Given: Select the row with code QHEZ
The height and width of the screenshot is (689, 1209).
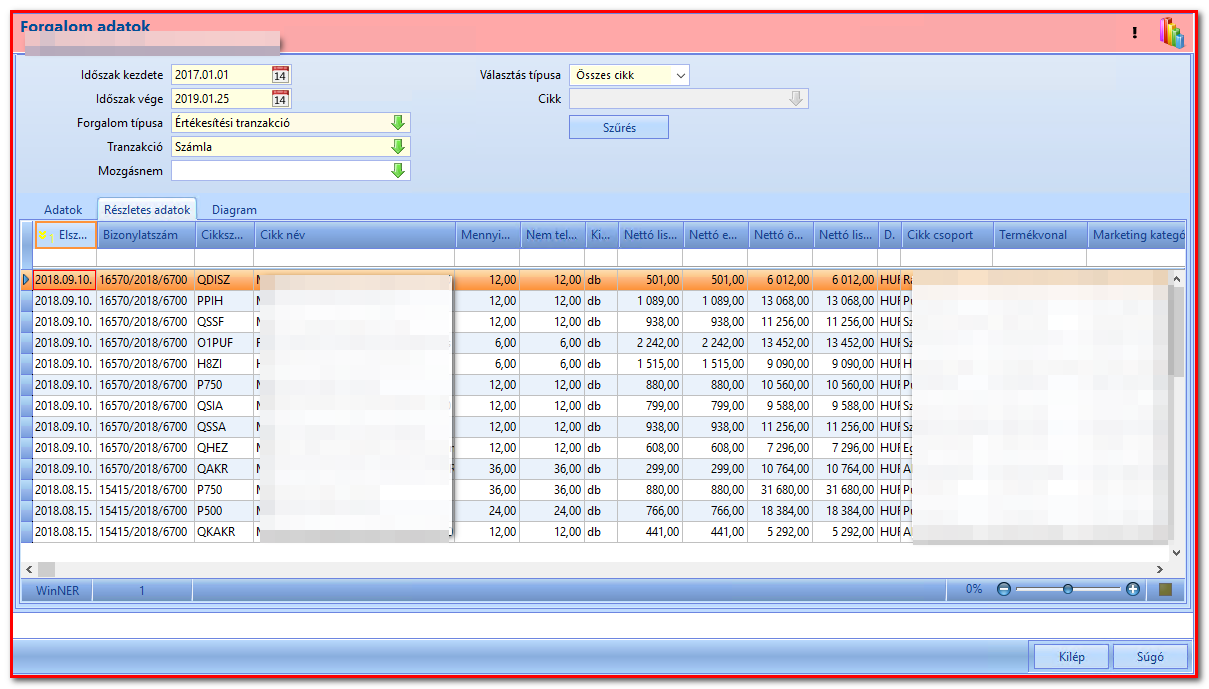Looking at the screenshot, I should tap(595, 448).
